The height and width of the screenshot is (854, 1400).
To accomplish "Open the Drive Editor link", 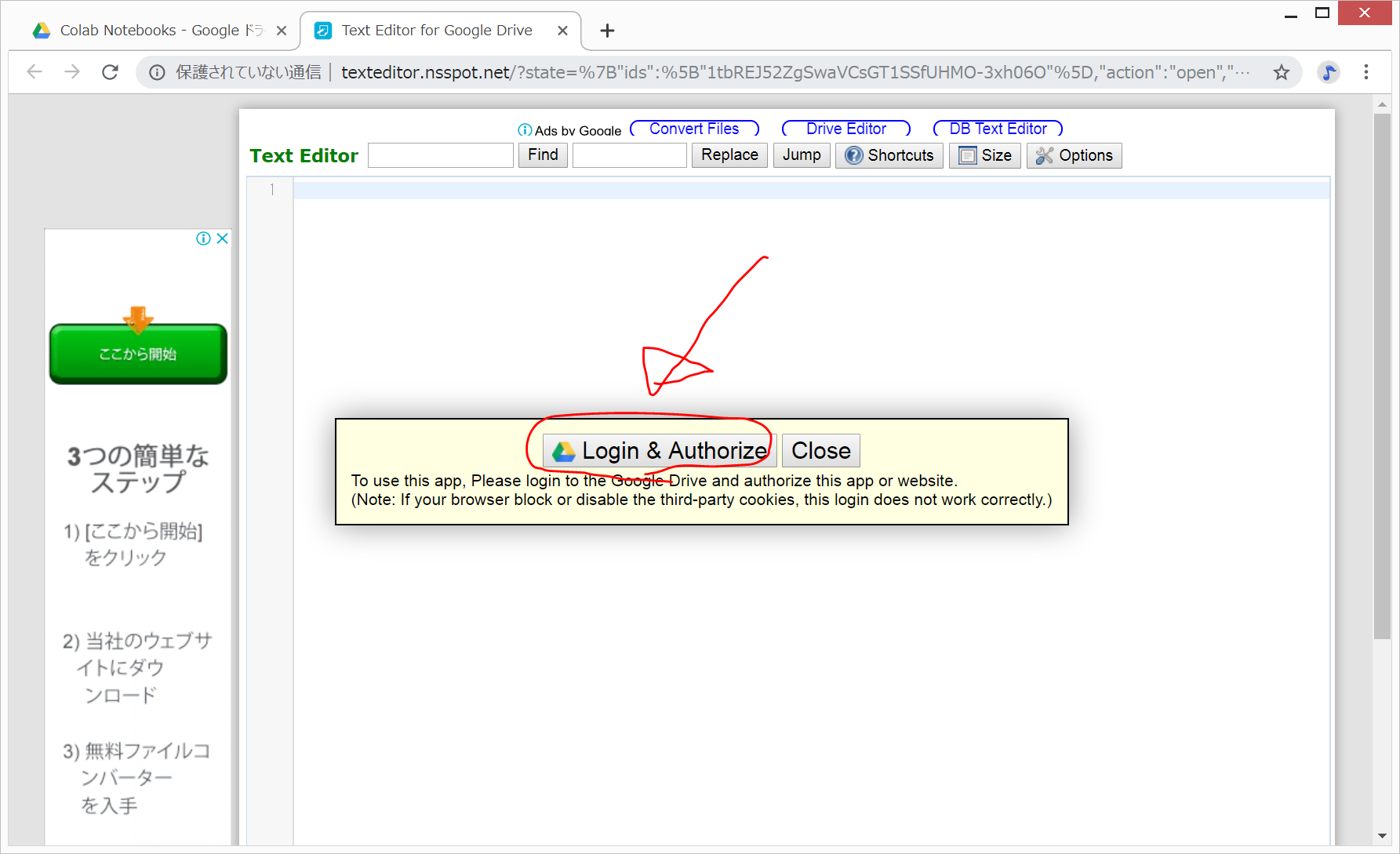I will (x=845, y=129).
